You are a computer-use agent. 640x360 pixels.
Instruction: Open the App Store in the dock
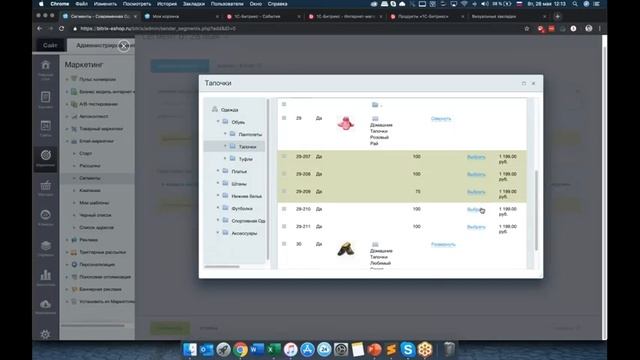click(307, 349)
